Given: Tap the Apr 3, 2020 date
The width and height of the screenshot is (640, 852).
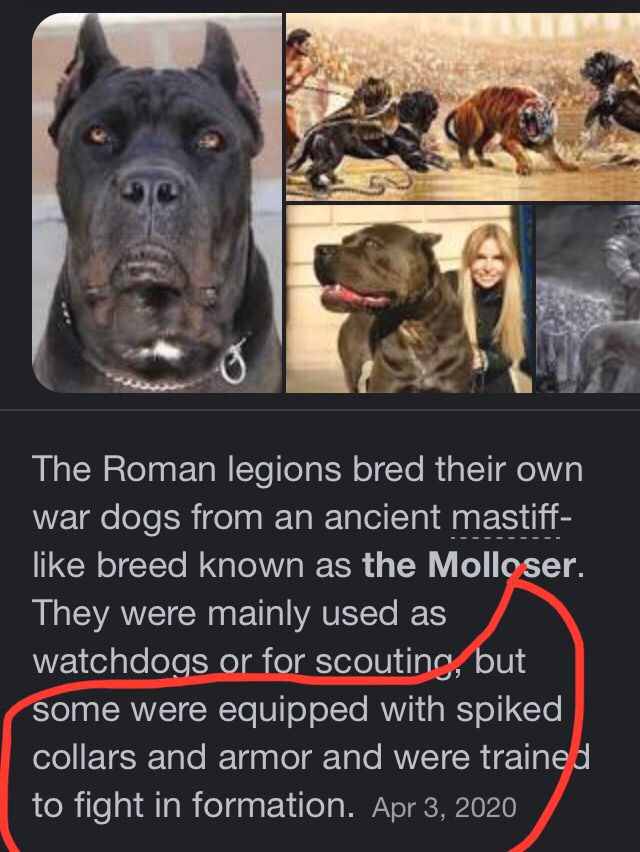Looking at the screenshot, I should pos(444,807).
